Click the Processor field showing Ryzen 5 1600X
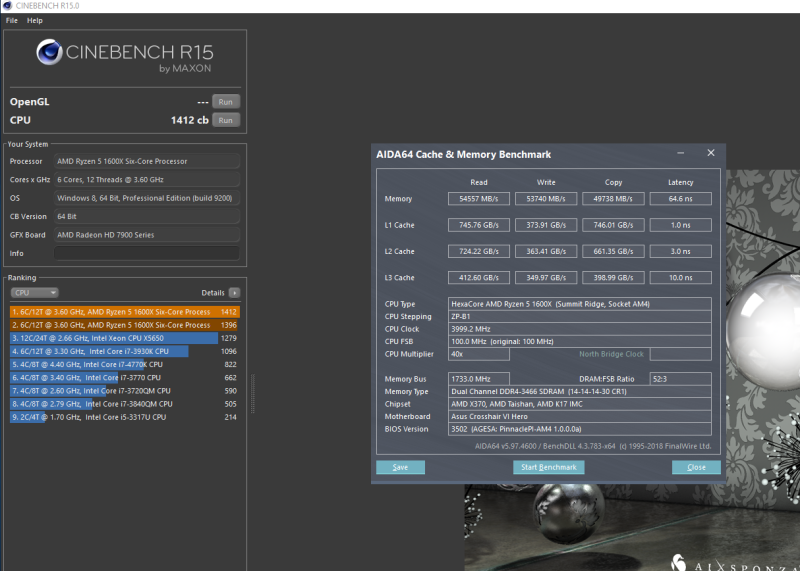The height and width of the screenshot is (571, 800). (x=146, y=161)
